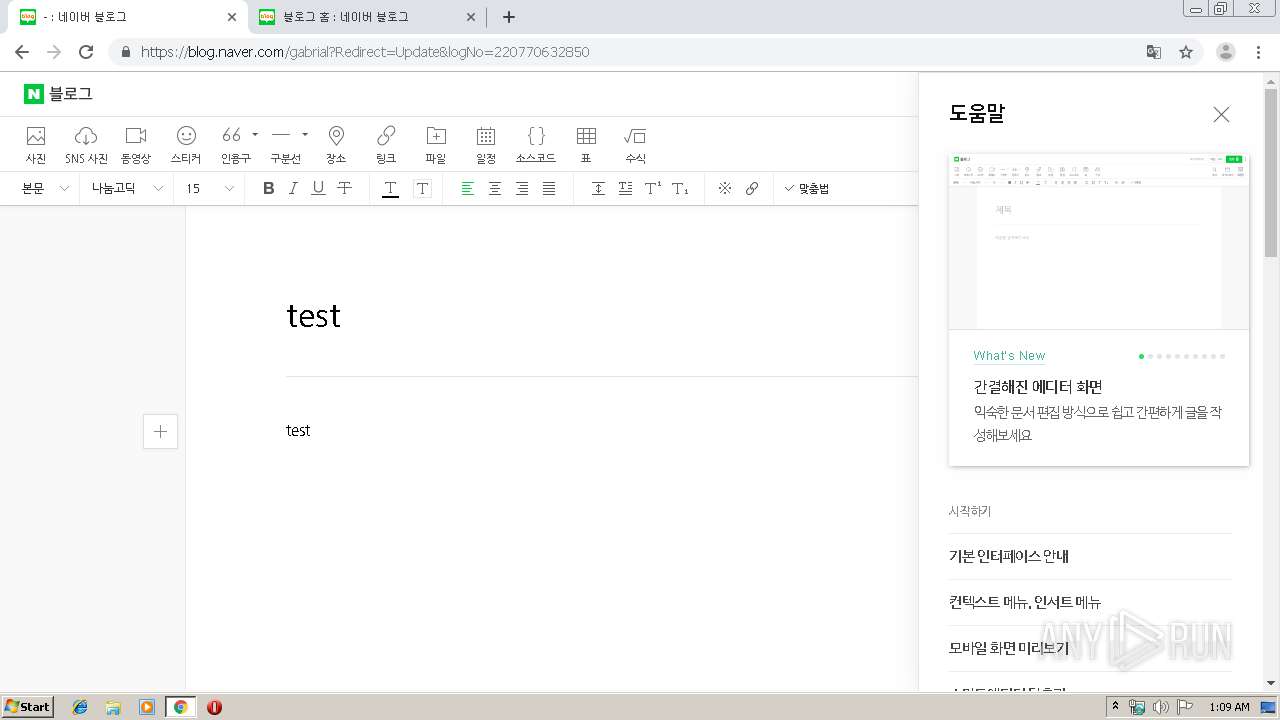Toggle underline formatting
This screenshot has width=1280, height=720.
pos(318,188)
